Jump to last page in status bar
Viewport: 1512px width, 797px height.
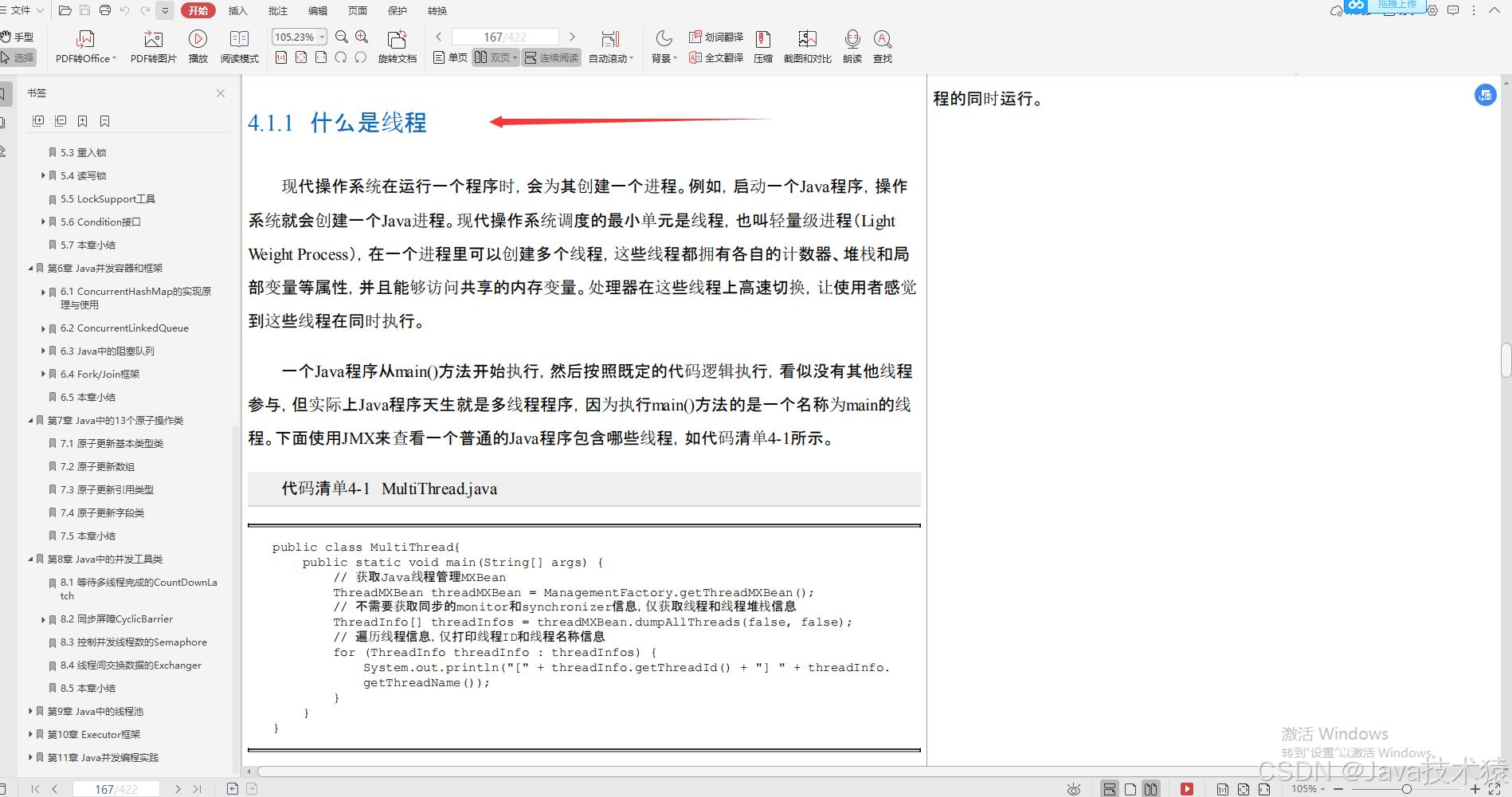197,788
